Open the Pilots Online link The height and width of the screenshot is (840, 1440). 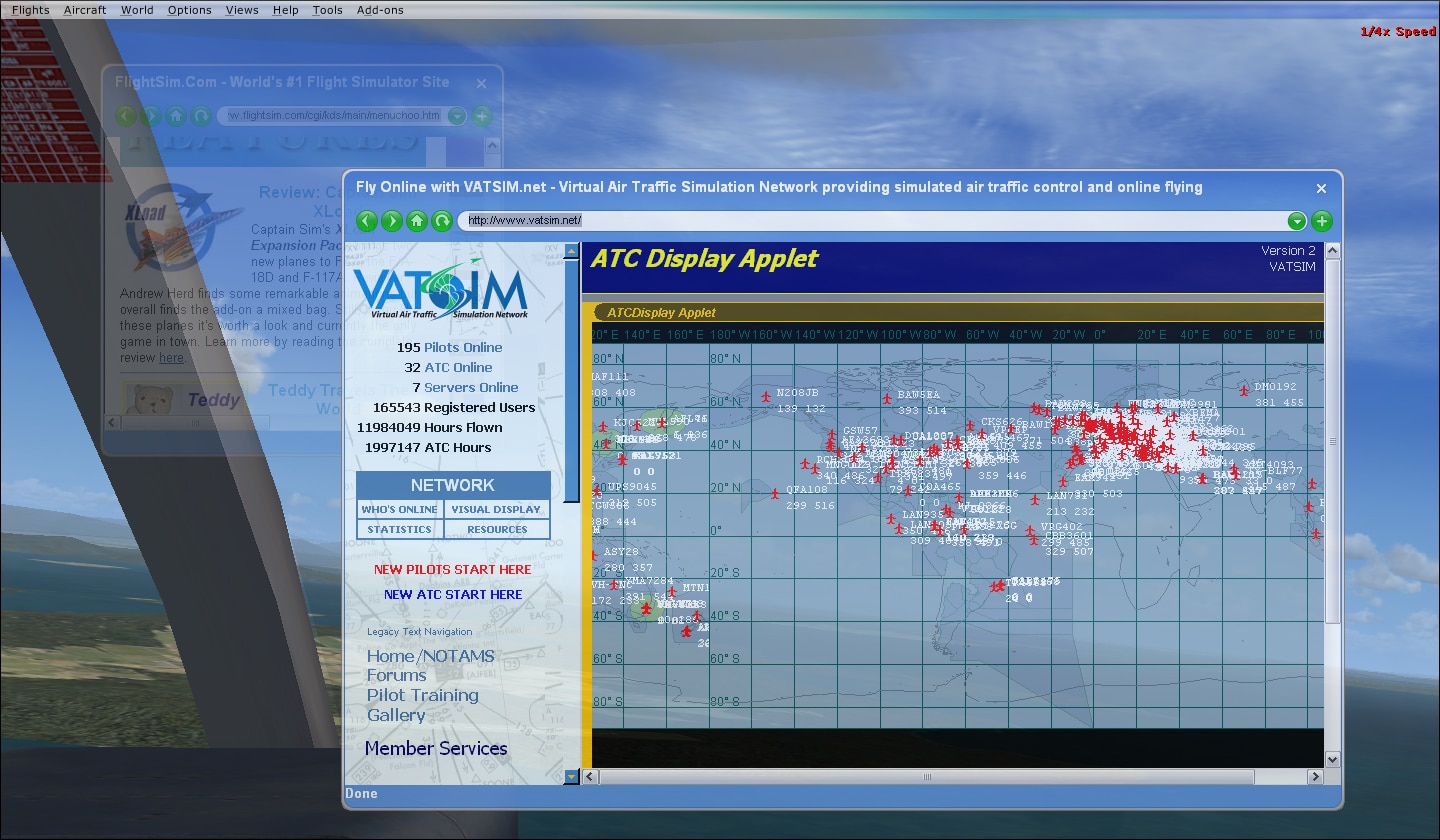click(463, 348)
